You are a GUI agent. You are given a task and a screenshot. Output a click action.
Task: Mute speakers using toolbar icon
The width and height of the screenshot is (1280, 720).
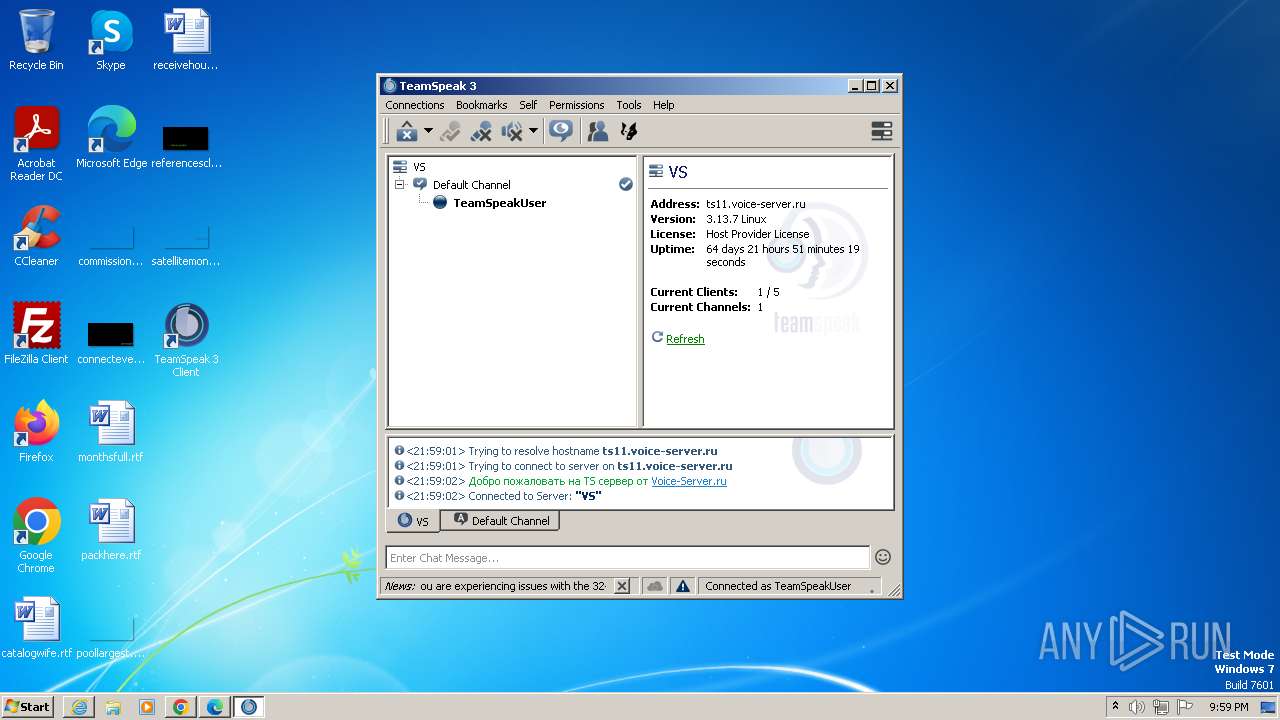[x=512, y=131]
